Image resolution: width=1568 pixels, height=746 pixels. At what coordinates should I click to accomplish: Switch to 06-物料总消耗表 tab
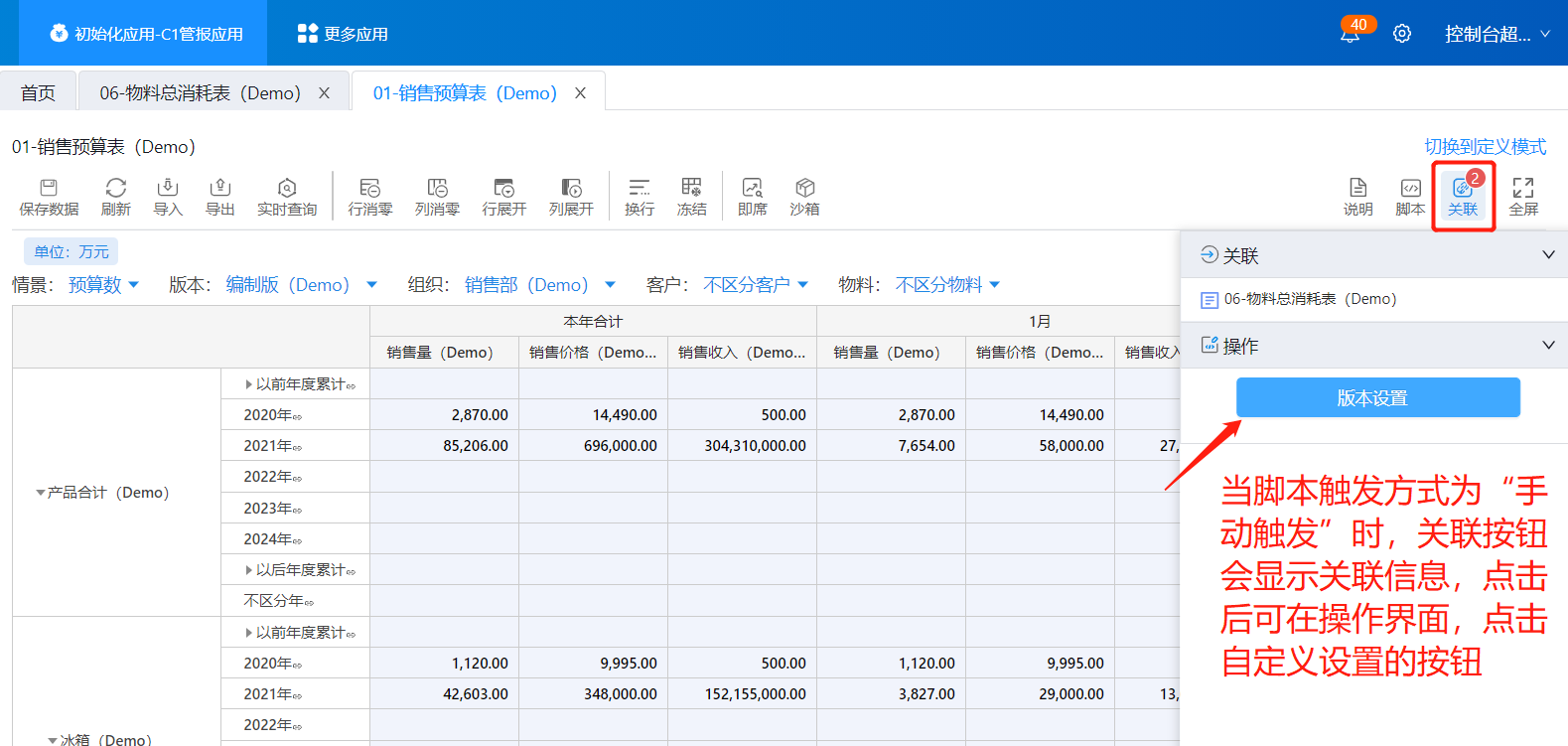coord(200,92)
